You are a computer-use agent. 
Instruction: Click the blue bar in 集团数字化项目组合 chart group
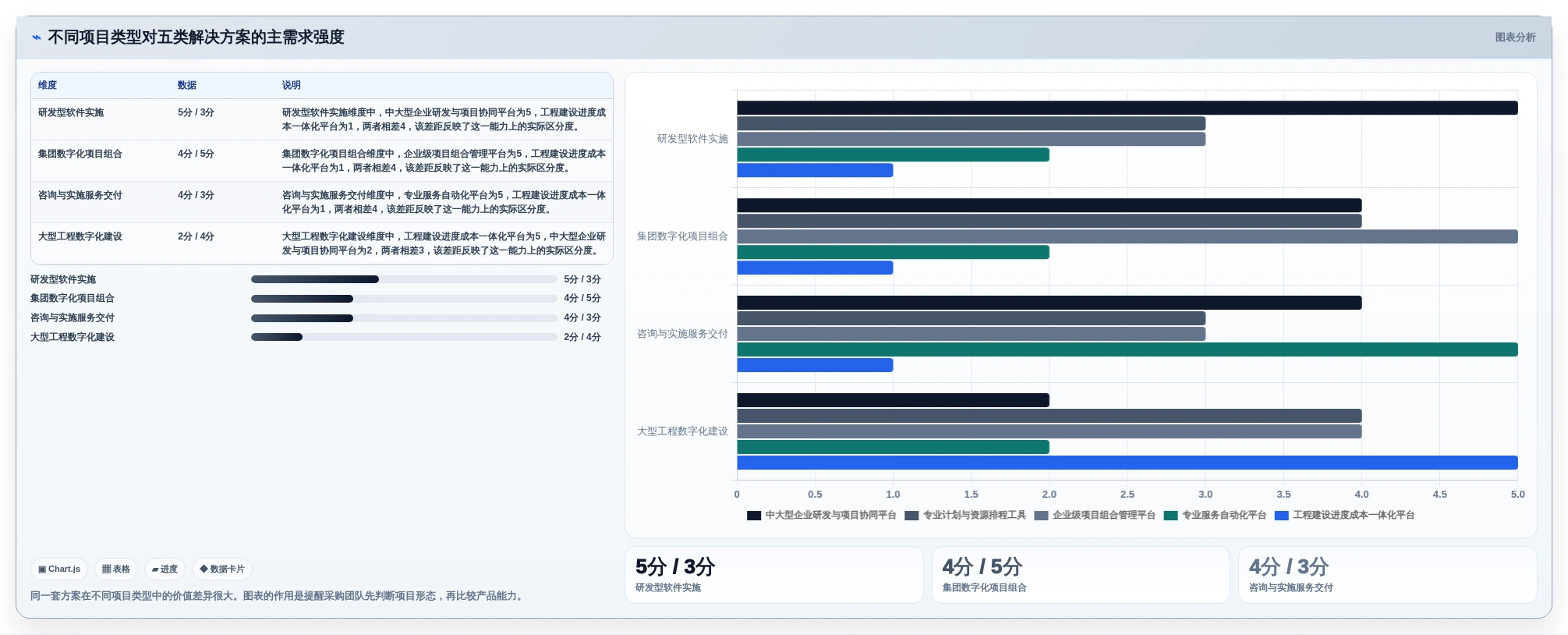click(815, 268)
